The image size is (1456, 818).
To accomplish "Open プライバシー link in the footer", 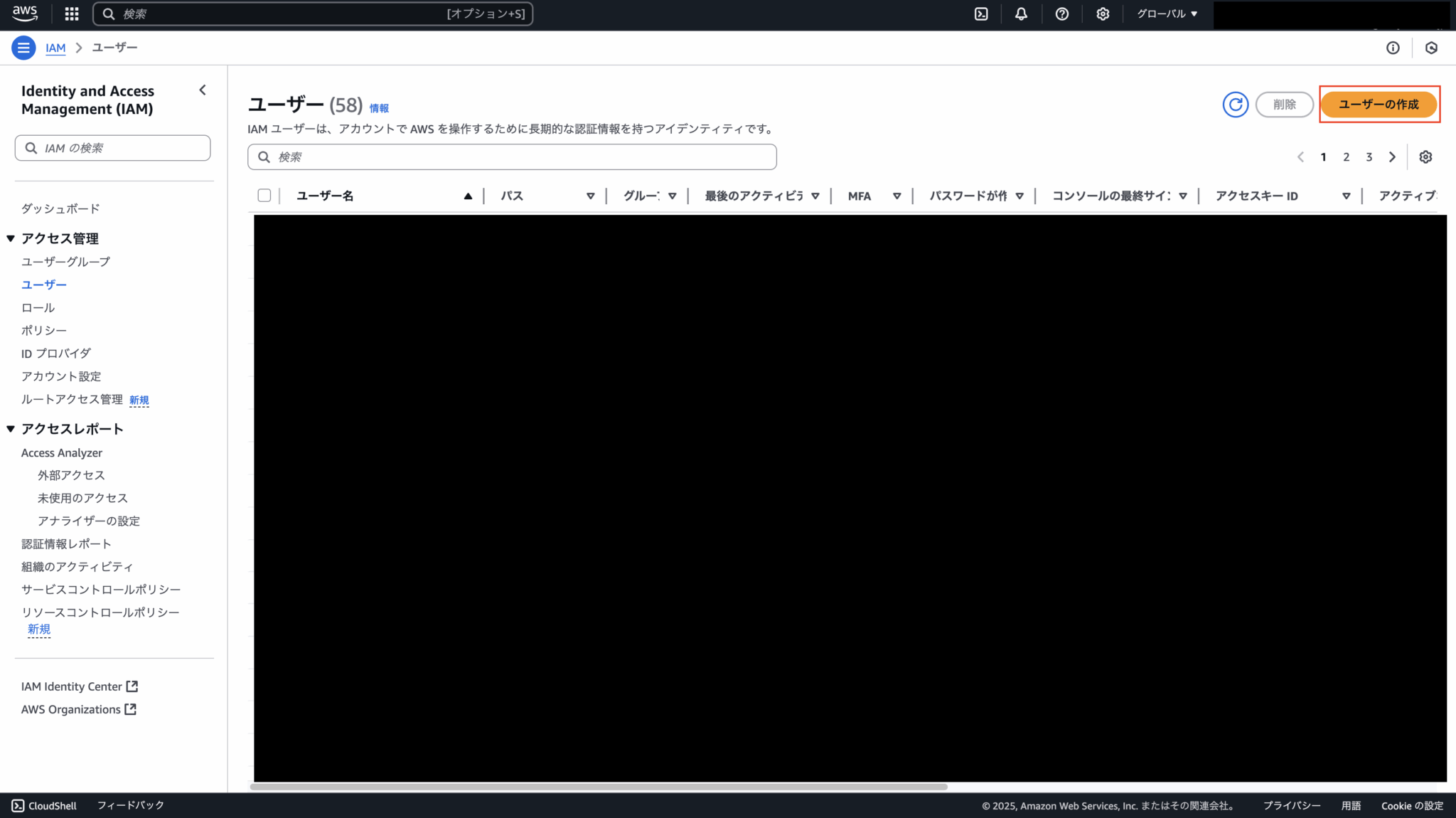I will coord(1292,806).
